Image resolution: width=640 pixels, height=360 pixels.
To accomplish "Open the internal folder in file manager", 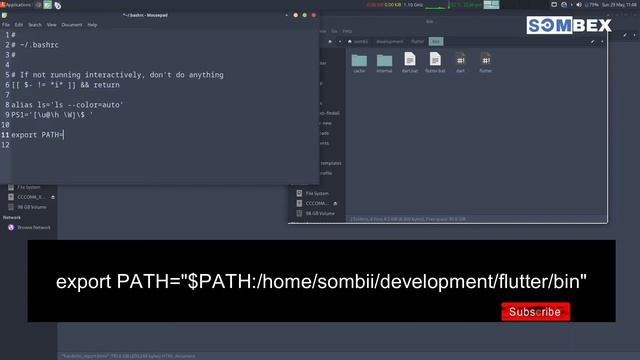I will coord(384,63).
